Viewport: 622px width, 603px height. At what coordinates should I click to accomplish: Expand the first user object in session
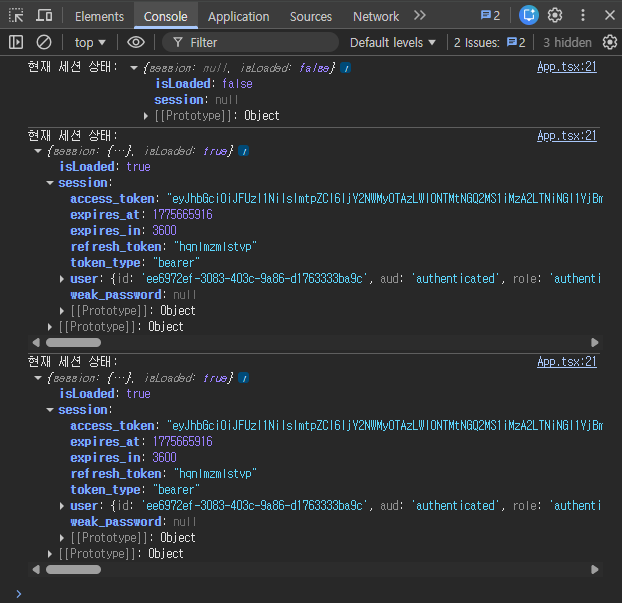pyautogui.click(x=64, y=279)
